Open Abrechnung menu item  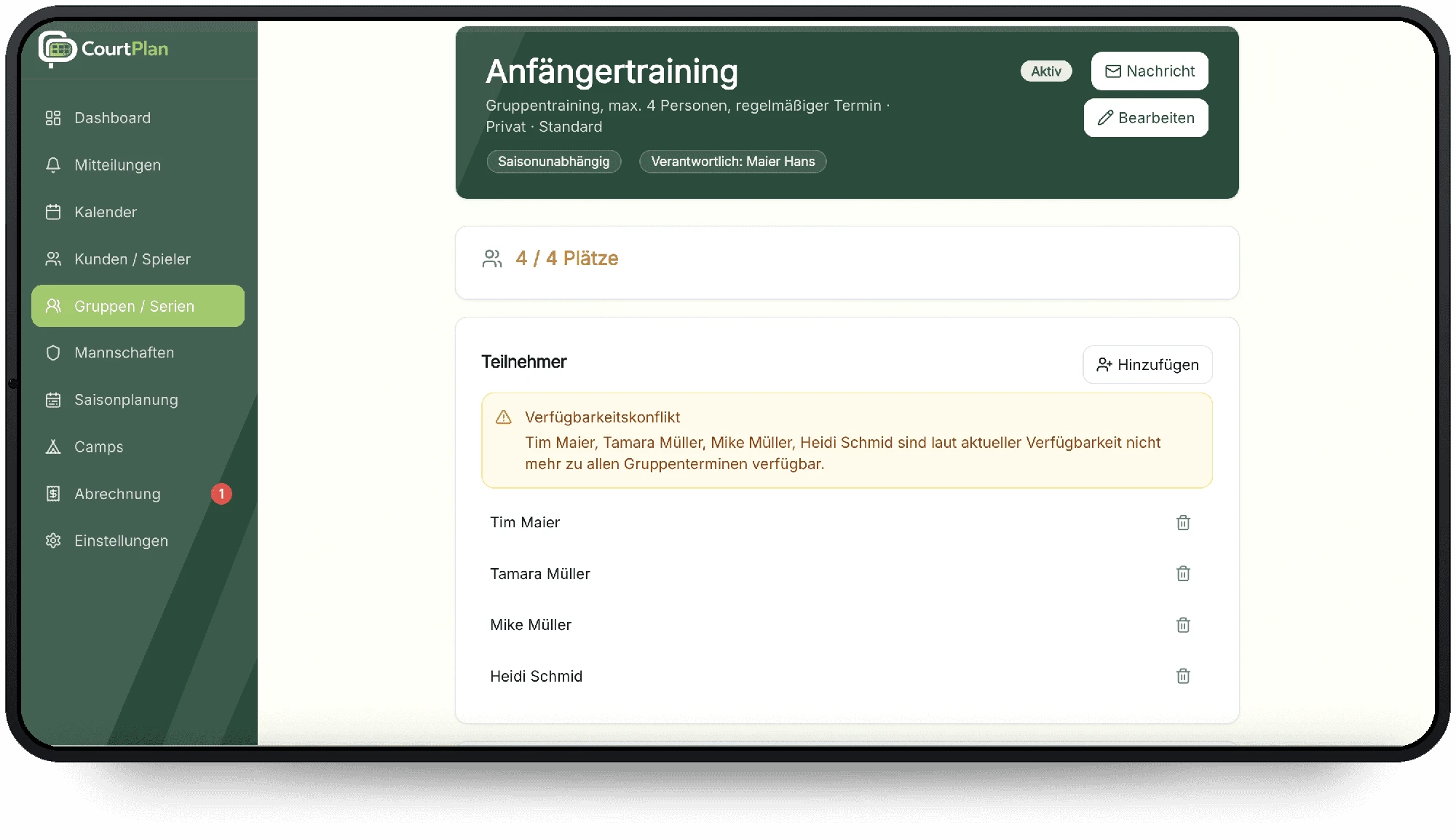pos(138,494)
